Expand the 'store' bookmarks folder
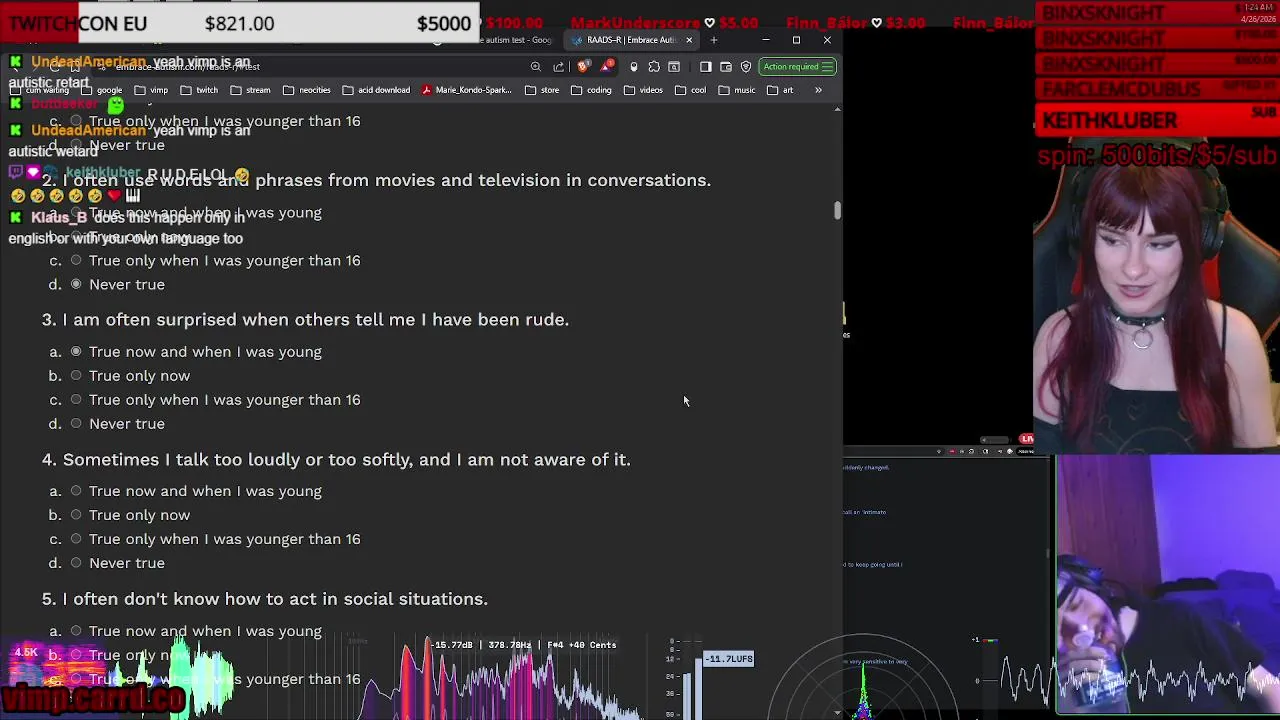 click(542, 90)
